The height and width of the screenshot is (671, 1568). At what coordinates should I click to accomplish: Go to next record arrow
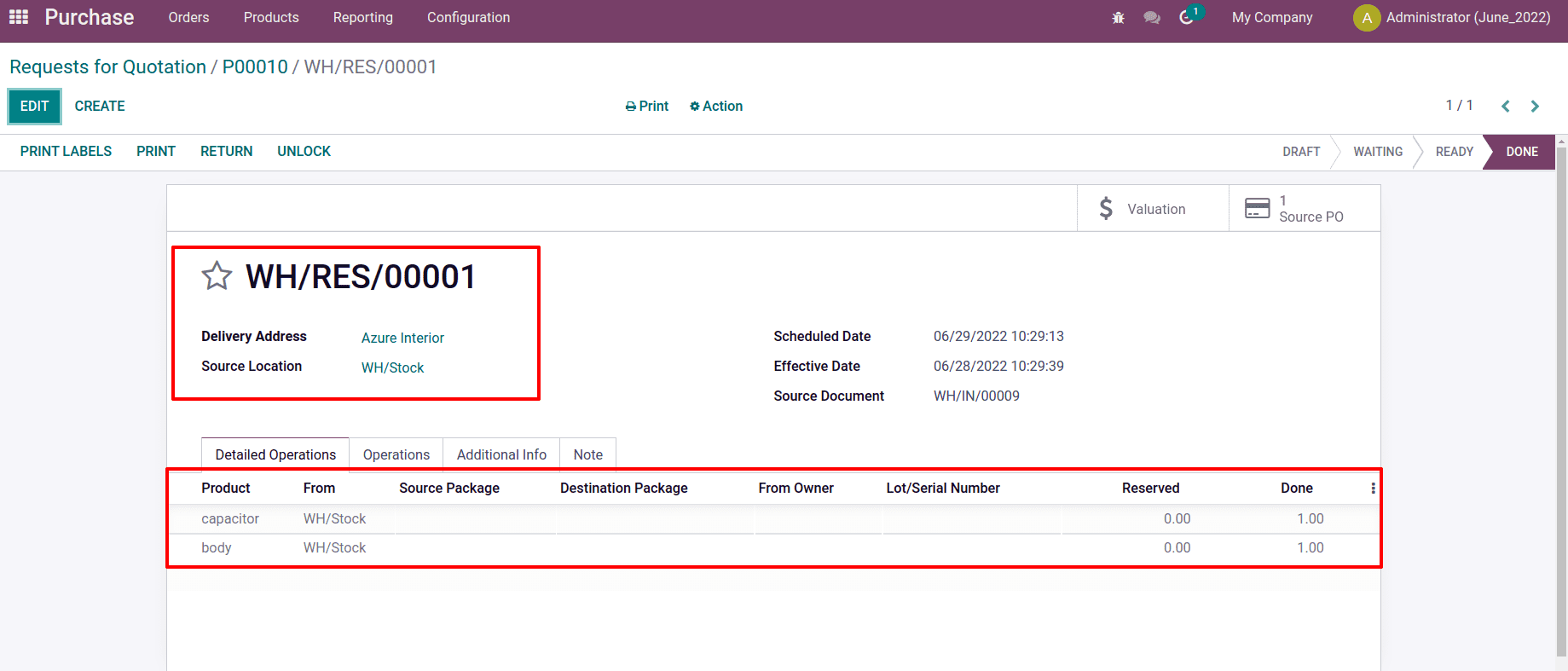point(1535,106)
